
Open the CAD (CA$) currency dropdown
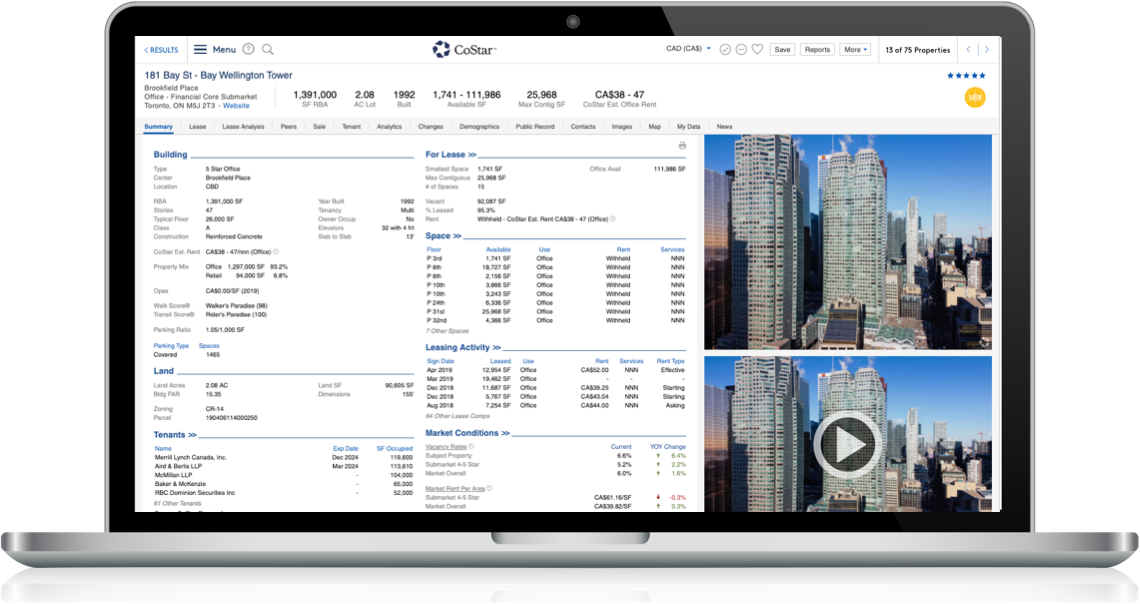click(x=689, y=49)
